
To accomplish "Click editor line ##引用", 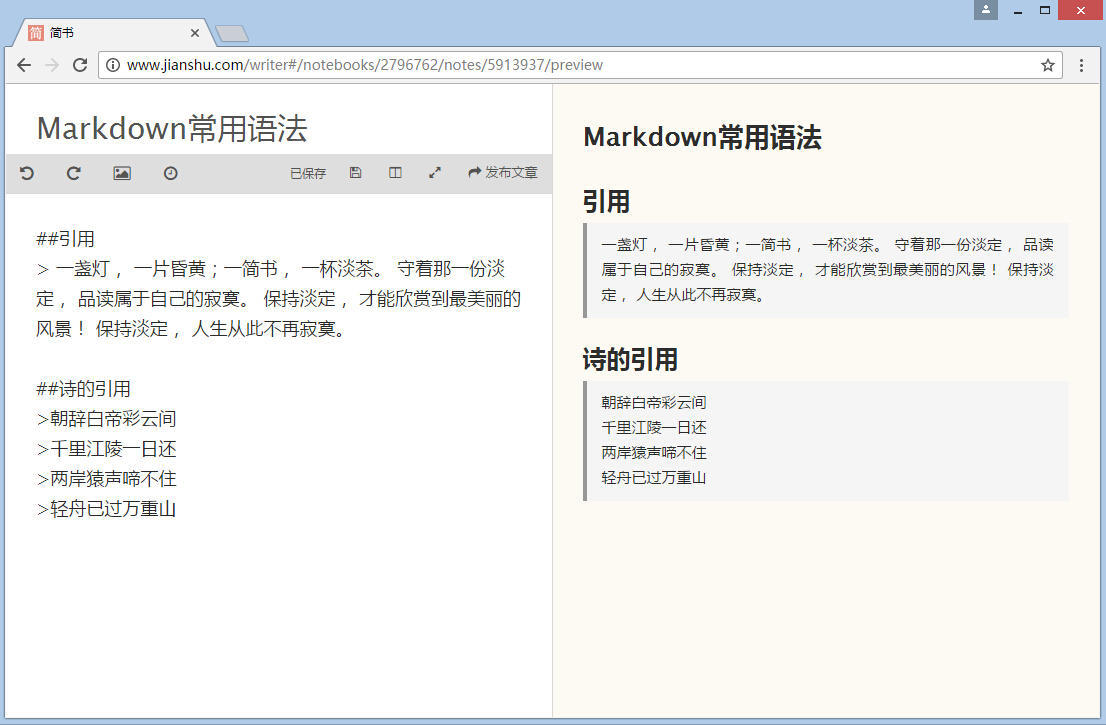I will click(x=66, y=239).
